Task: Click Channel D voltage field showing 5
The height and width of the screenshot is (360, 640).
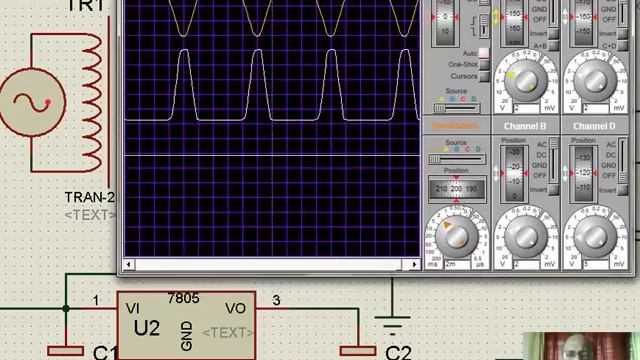Action: [x=596, y=264]
